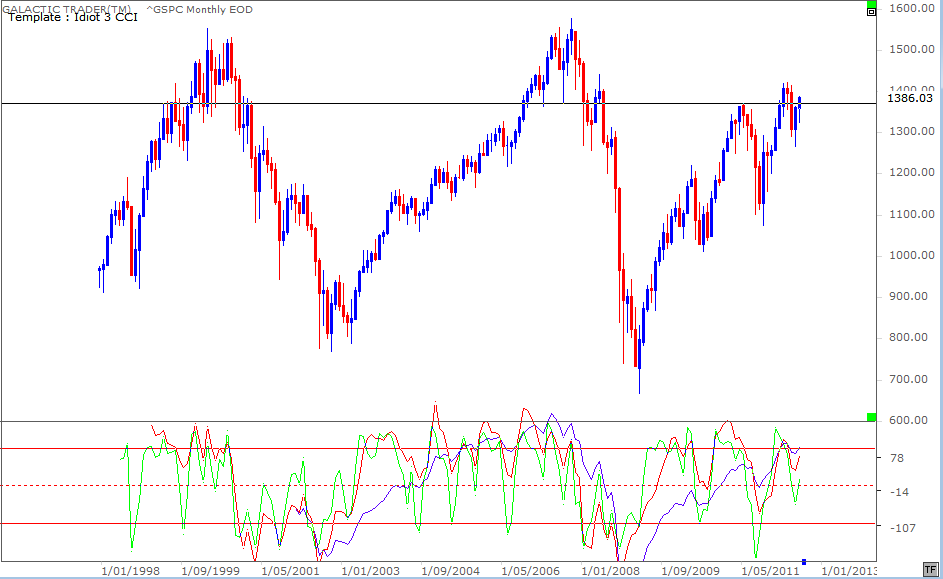943x579 pixels.
Task: Click the CCI axis value 78
Action: 897,458
